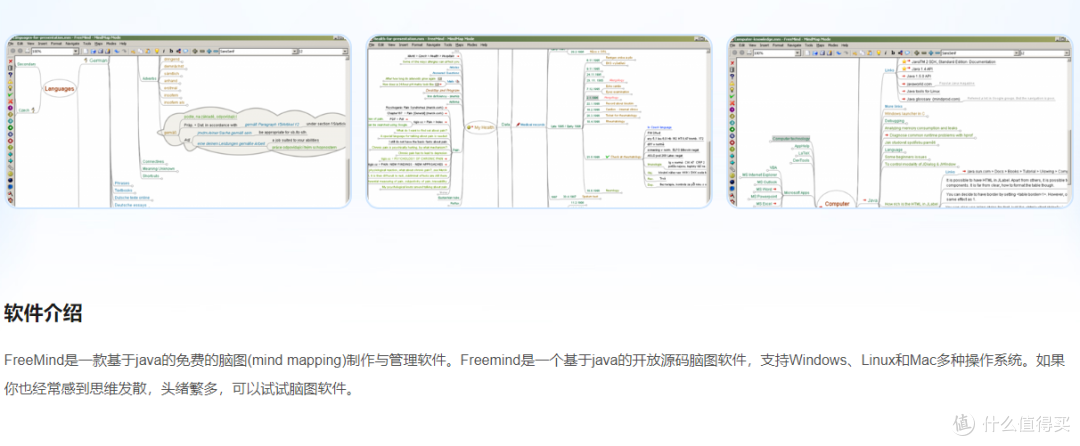Select the Computer root node
Screen dimensions: 1080x446
[837, 201]
